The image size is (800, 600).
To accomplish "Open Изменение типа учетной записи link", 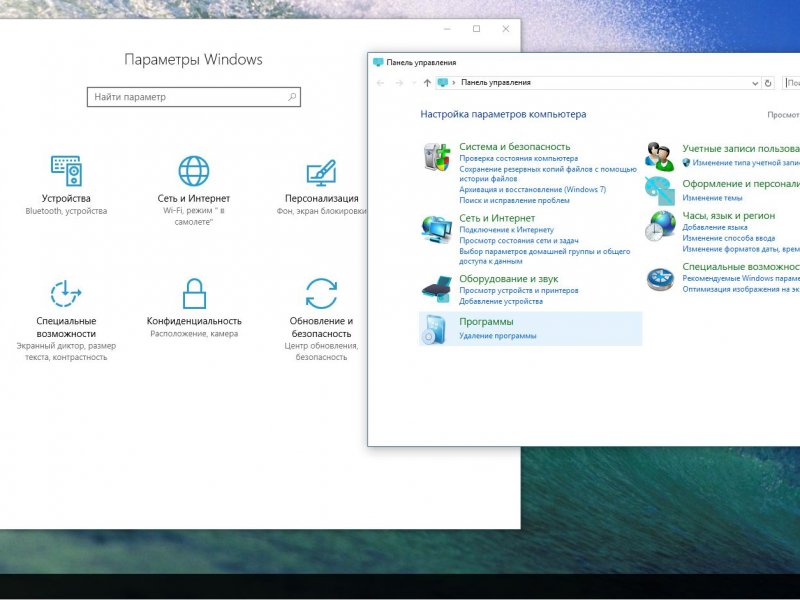I will click(746, 163).
